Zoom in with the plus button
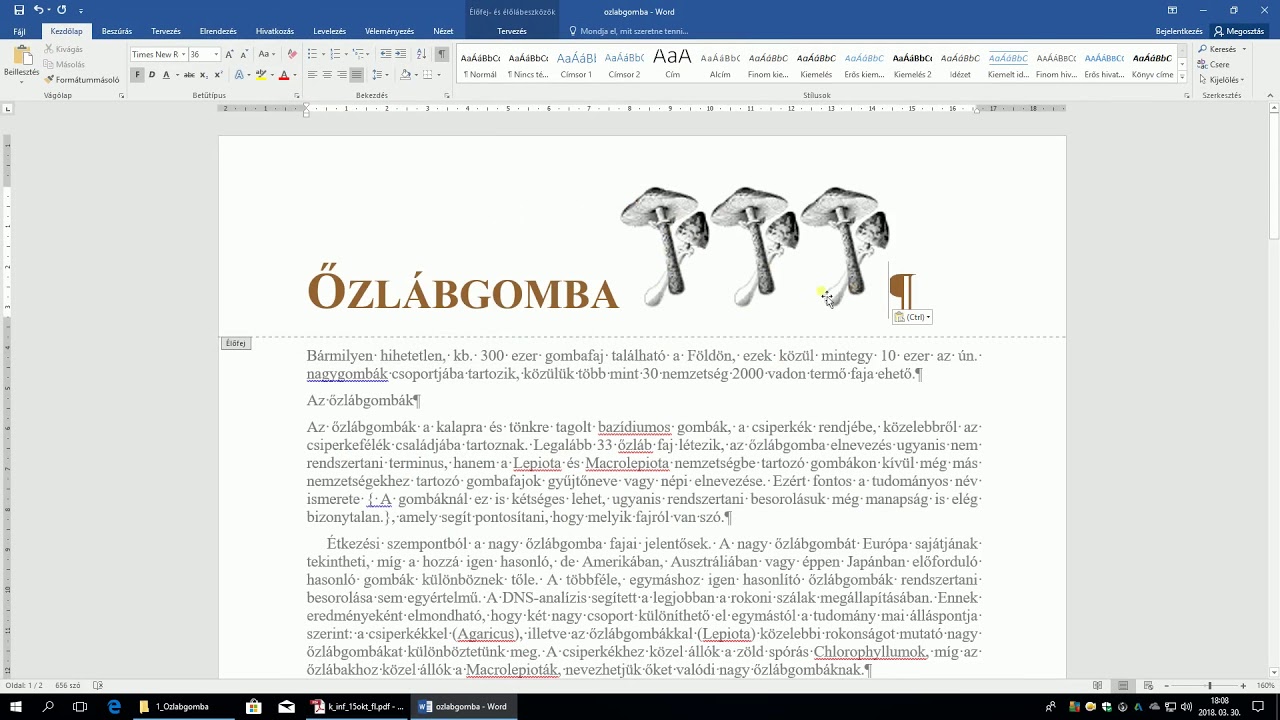Screen dimensions: 1280x720 tap(1243, 685)
